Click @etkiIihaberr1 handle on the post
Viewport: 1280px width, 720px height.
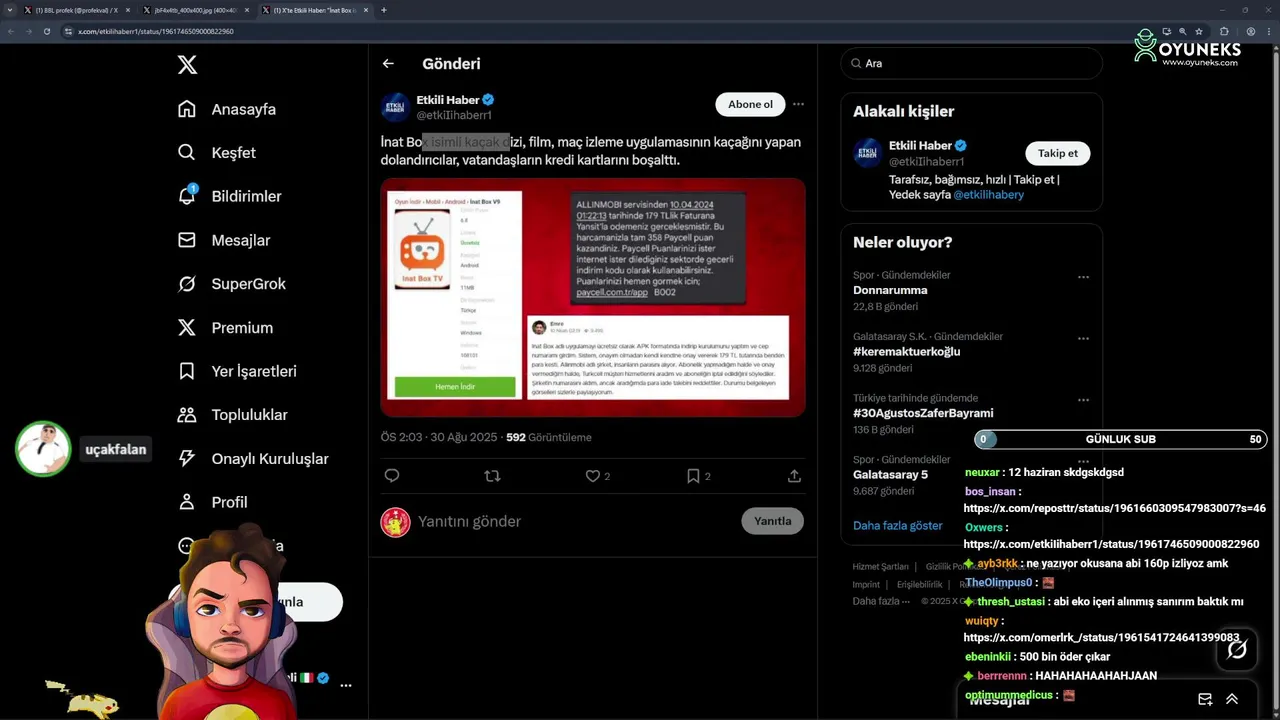click(x=454, y=115)
